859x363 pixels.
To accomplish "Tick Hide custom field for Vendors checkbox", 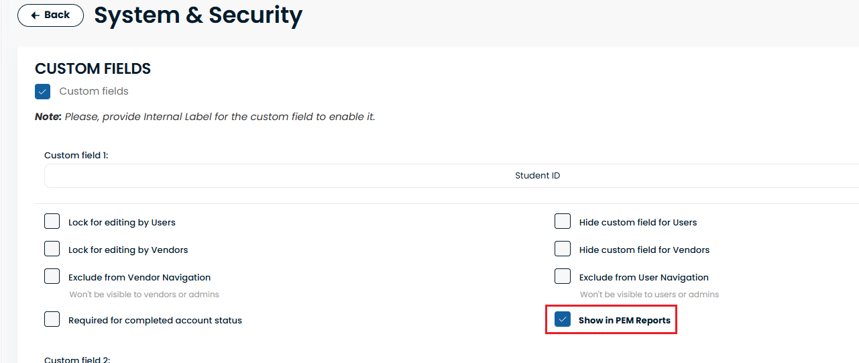I will [563, 249].
